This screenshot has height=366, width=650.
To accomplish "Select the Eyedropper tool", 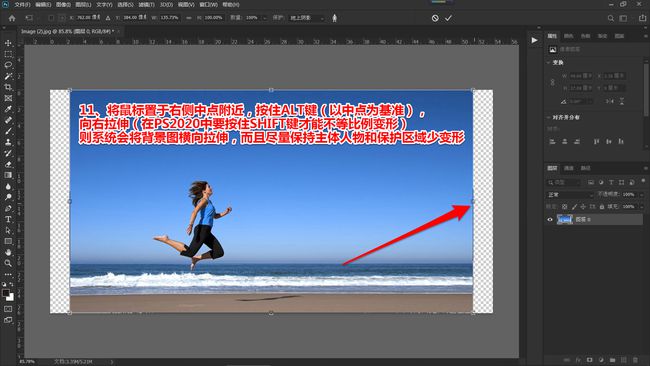I will (8, 109).
